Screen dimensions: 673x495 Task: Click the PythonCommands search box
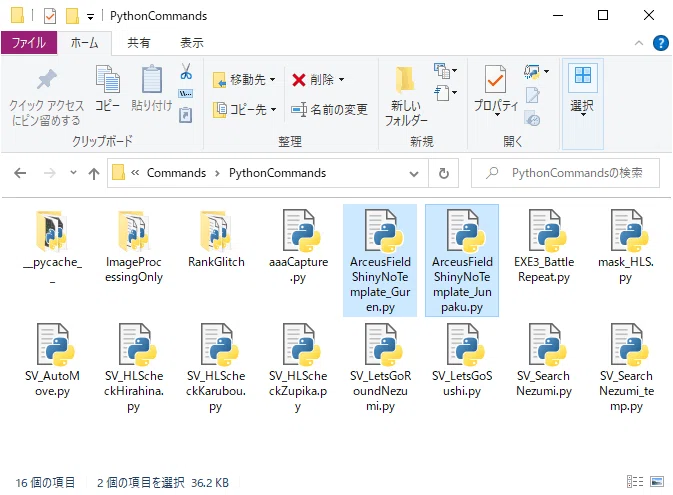pos(565,173)
